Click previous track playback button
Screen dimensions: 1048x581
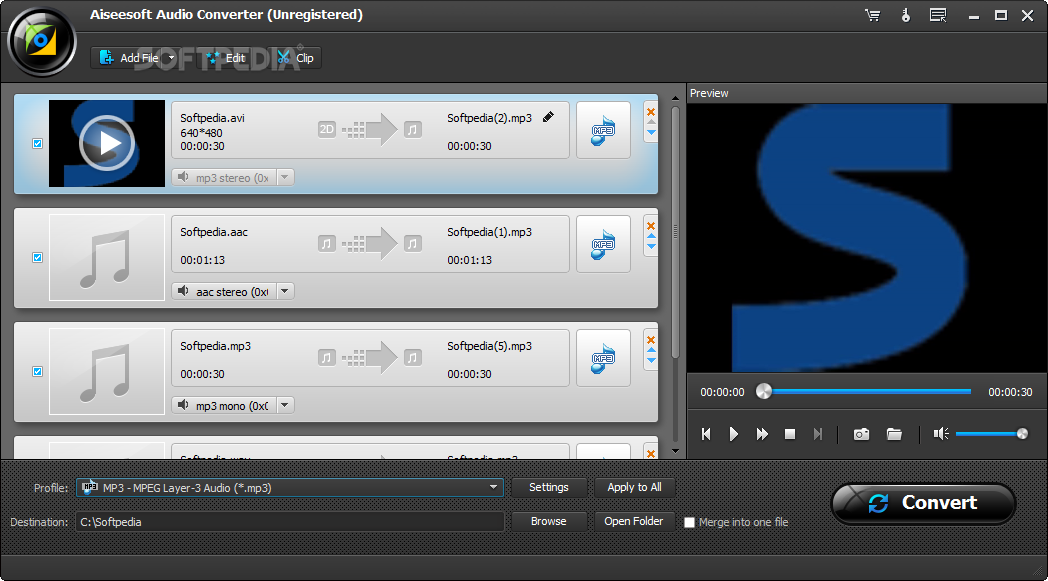click(706, 434)
